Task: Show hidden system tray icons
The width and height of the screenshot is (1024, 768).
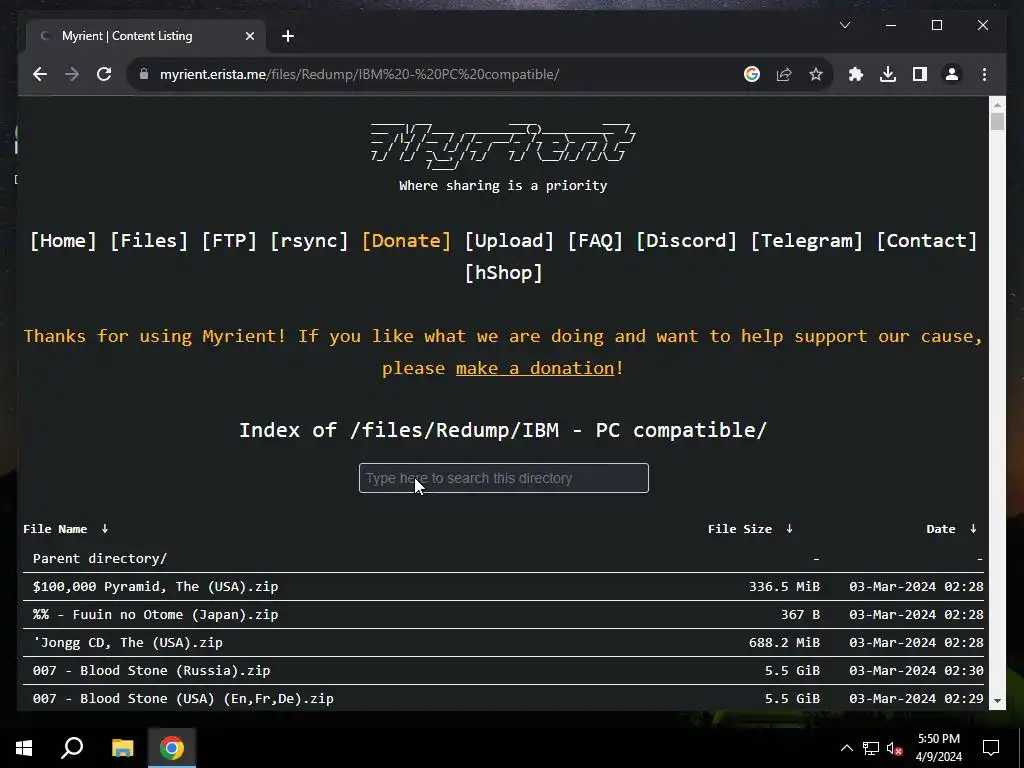Action: click(x=846, y=748)
